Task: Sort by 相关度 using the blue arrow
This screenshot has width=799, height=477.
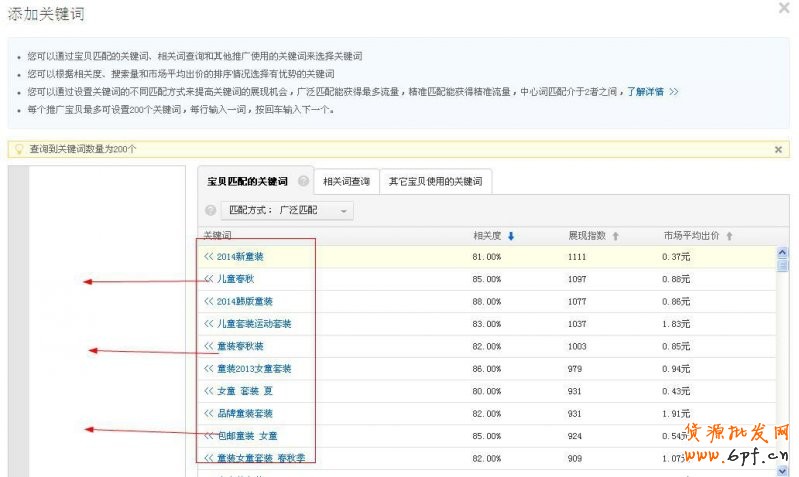Action: 511,236
